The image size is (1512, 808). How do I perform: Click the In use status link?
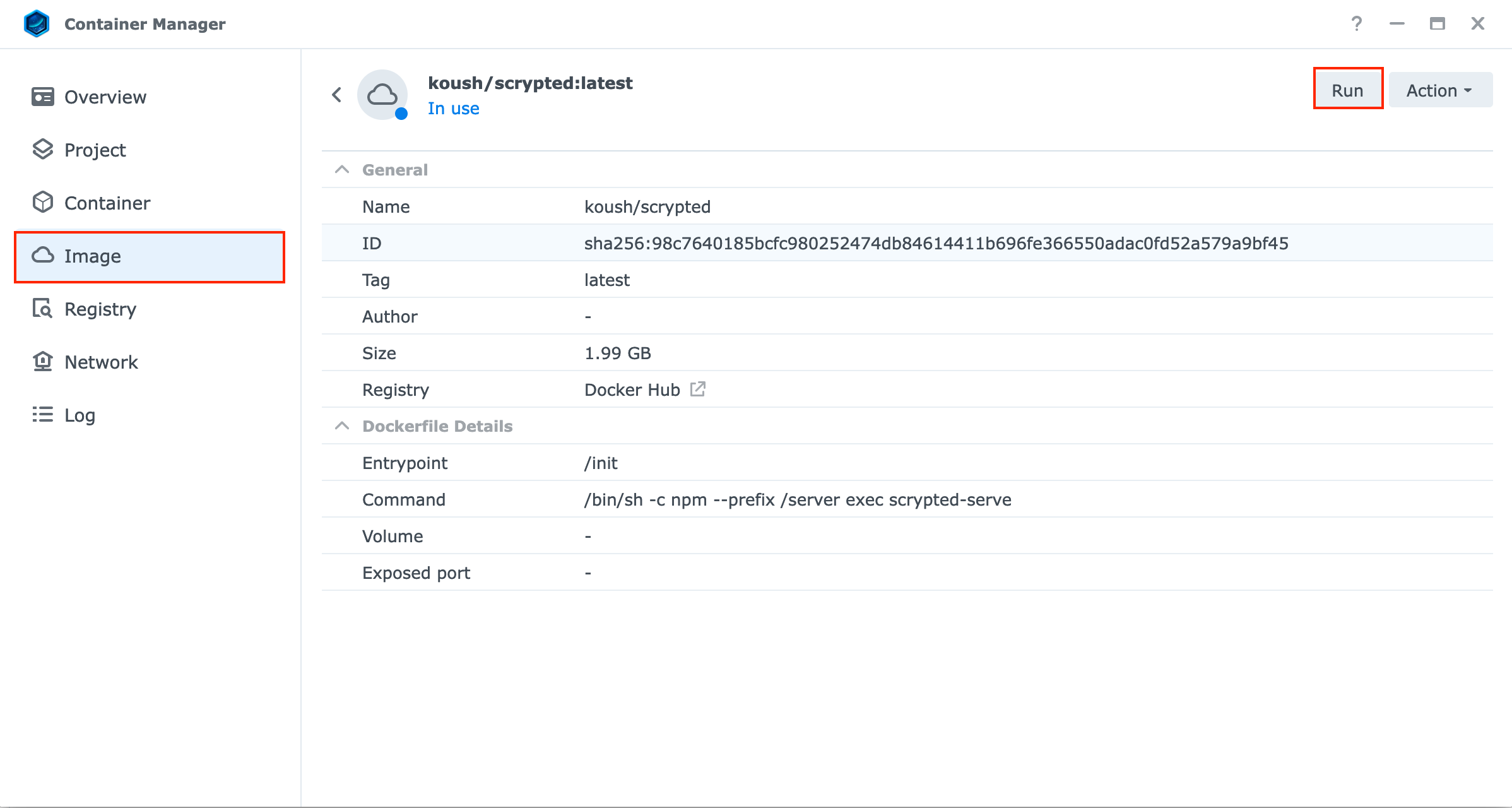(x=453, y=108)
